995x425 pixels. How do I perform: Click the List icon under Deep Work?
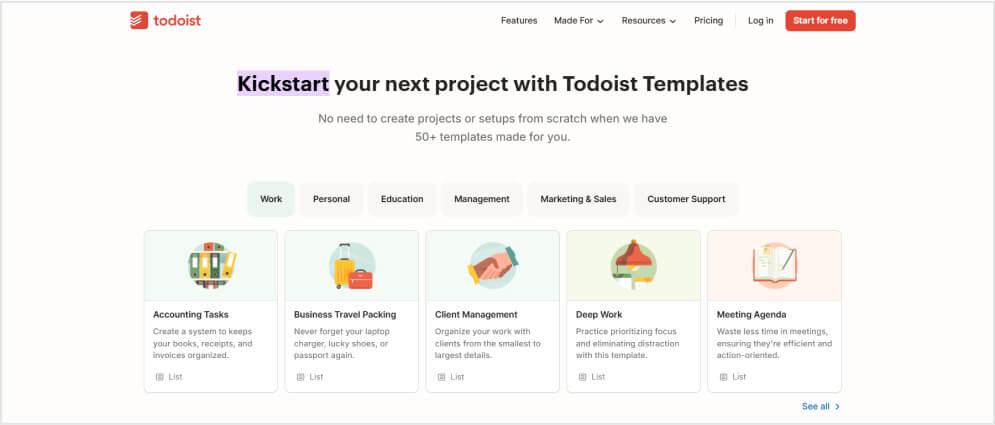pyautogui.click(x=583, y=377)
